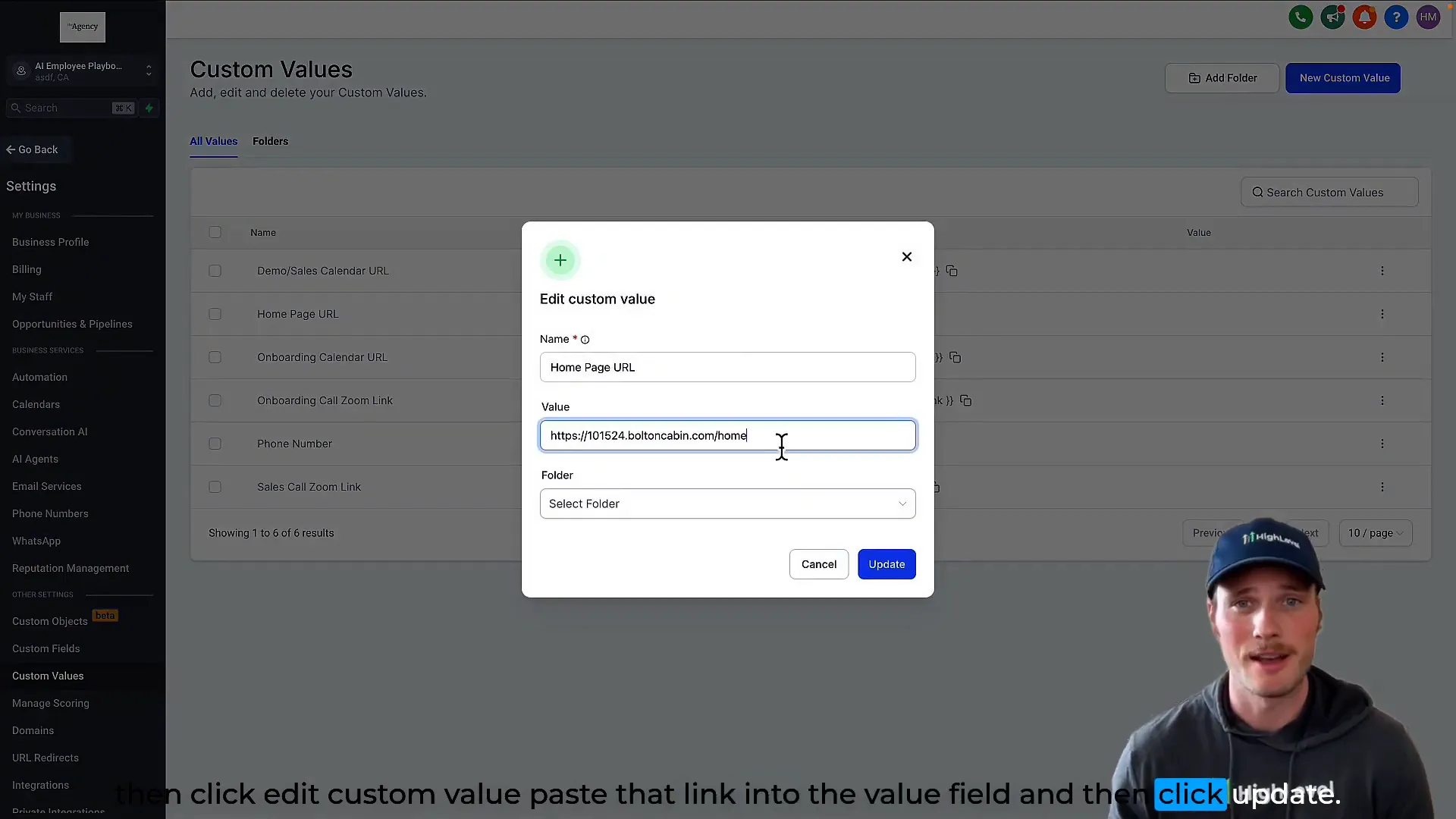The height and width of the screenshot is (819, 1456).
Task: Click Cancel in the dialog
Action: [x=819, y=564]
